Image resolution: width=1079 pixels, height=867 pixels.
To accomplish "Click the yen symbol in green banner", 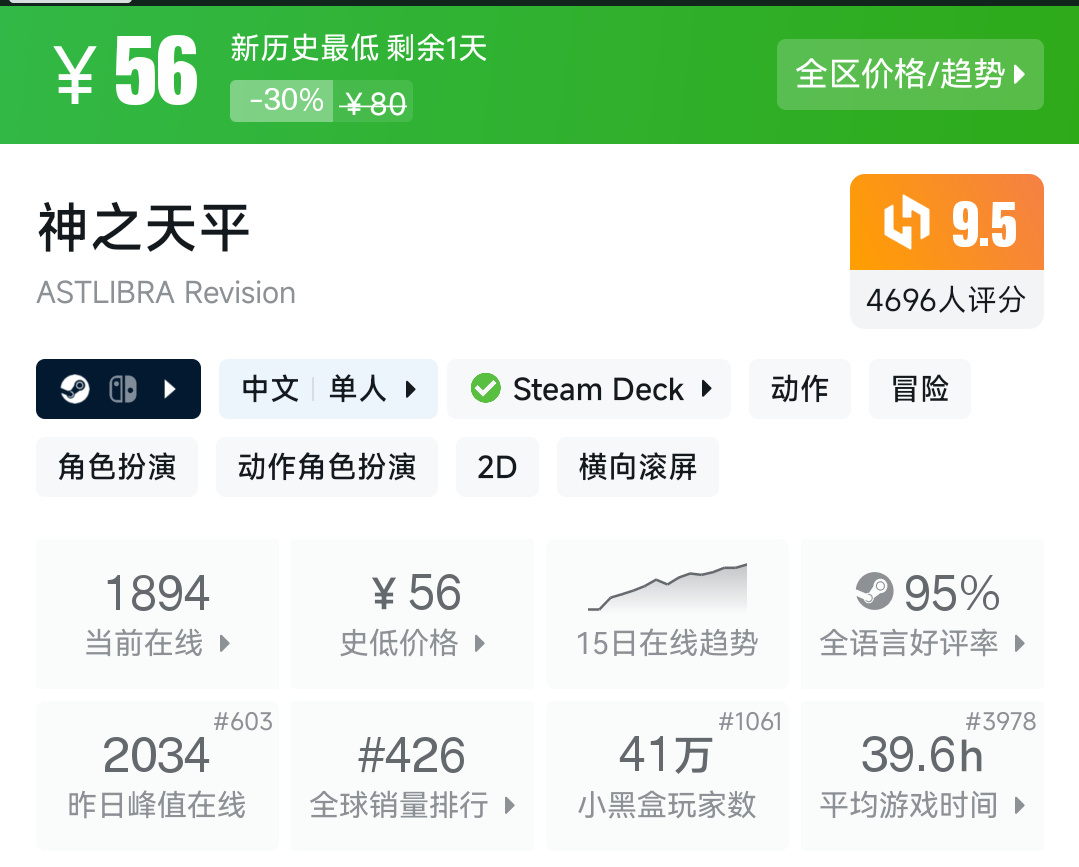I will [76, 76].
